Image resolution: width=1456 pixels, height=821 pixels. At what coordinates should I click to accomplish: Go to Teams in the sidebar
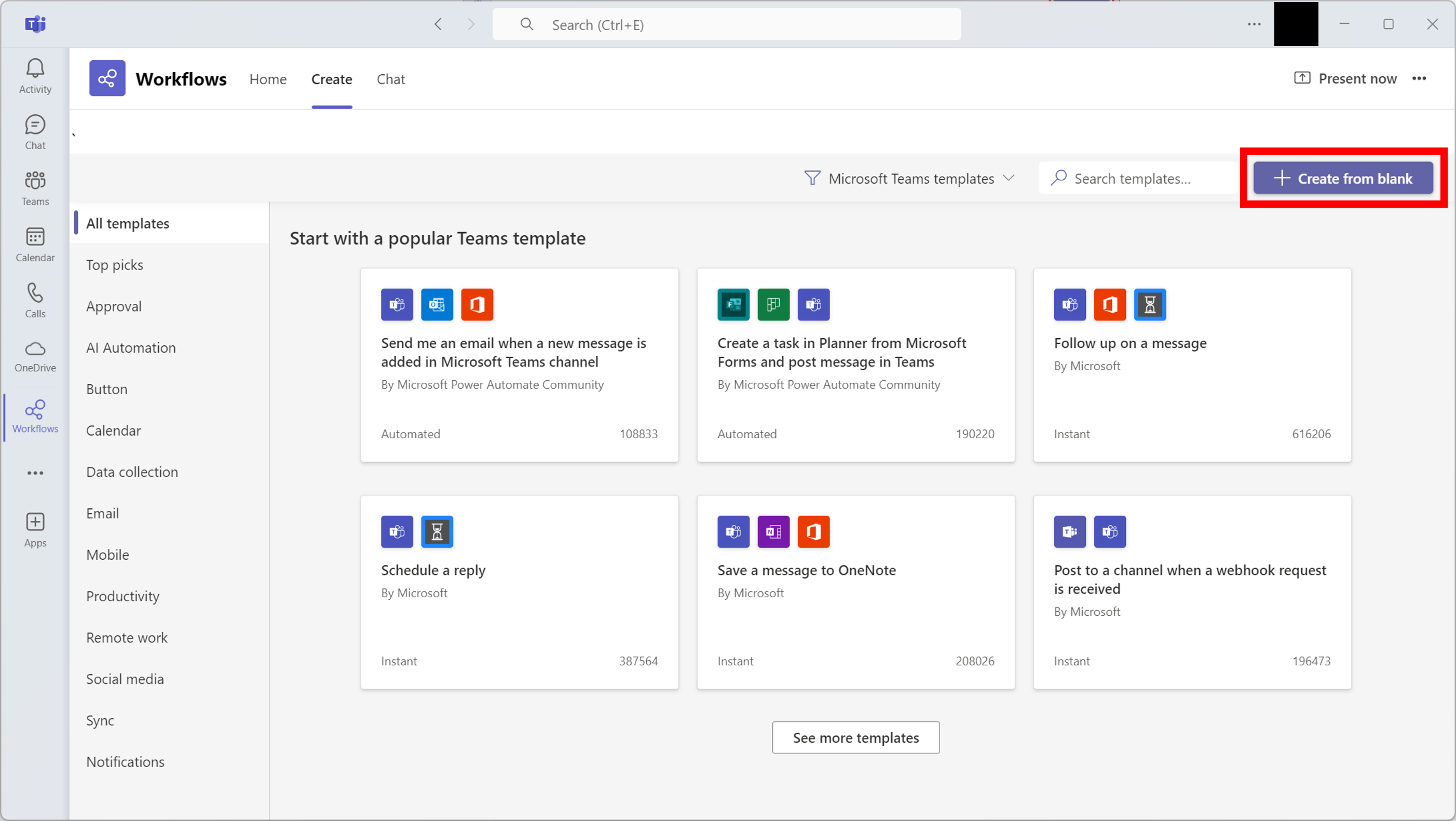tap(35, 189)
